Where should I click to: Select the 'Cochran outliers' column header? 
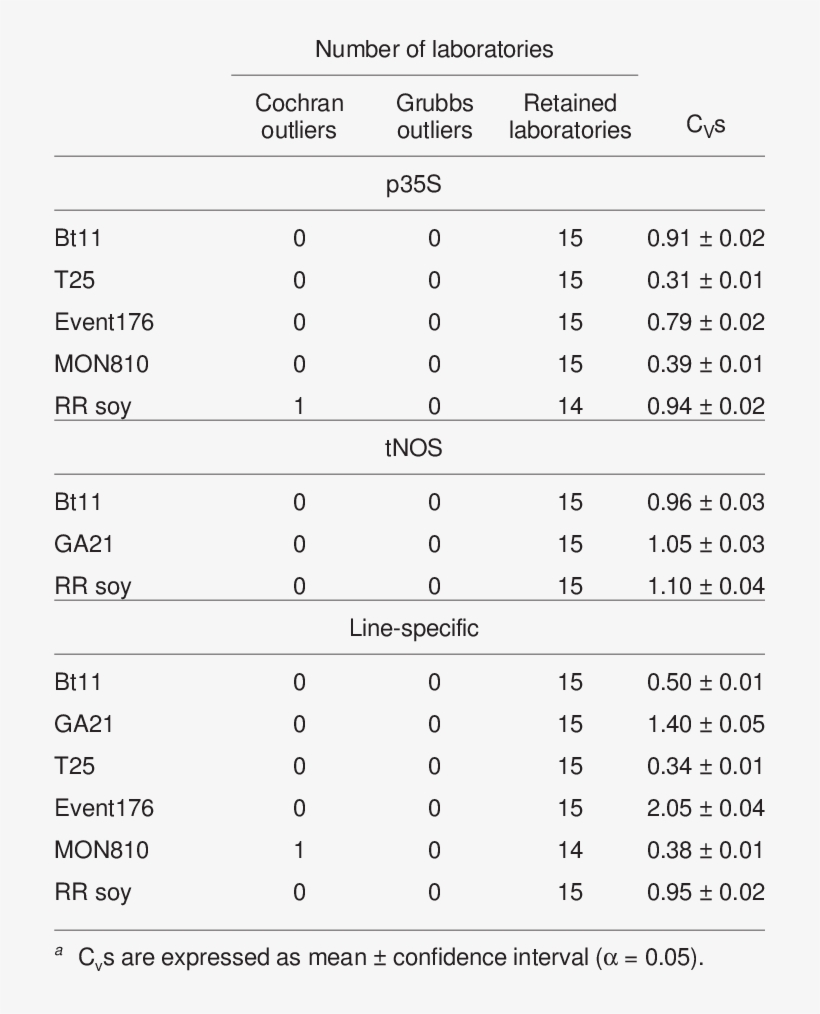click(299, 116)
